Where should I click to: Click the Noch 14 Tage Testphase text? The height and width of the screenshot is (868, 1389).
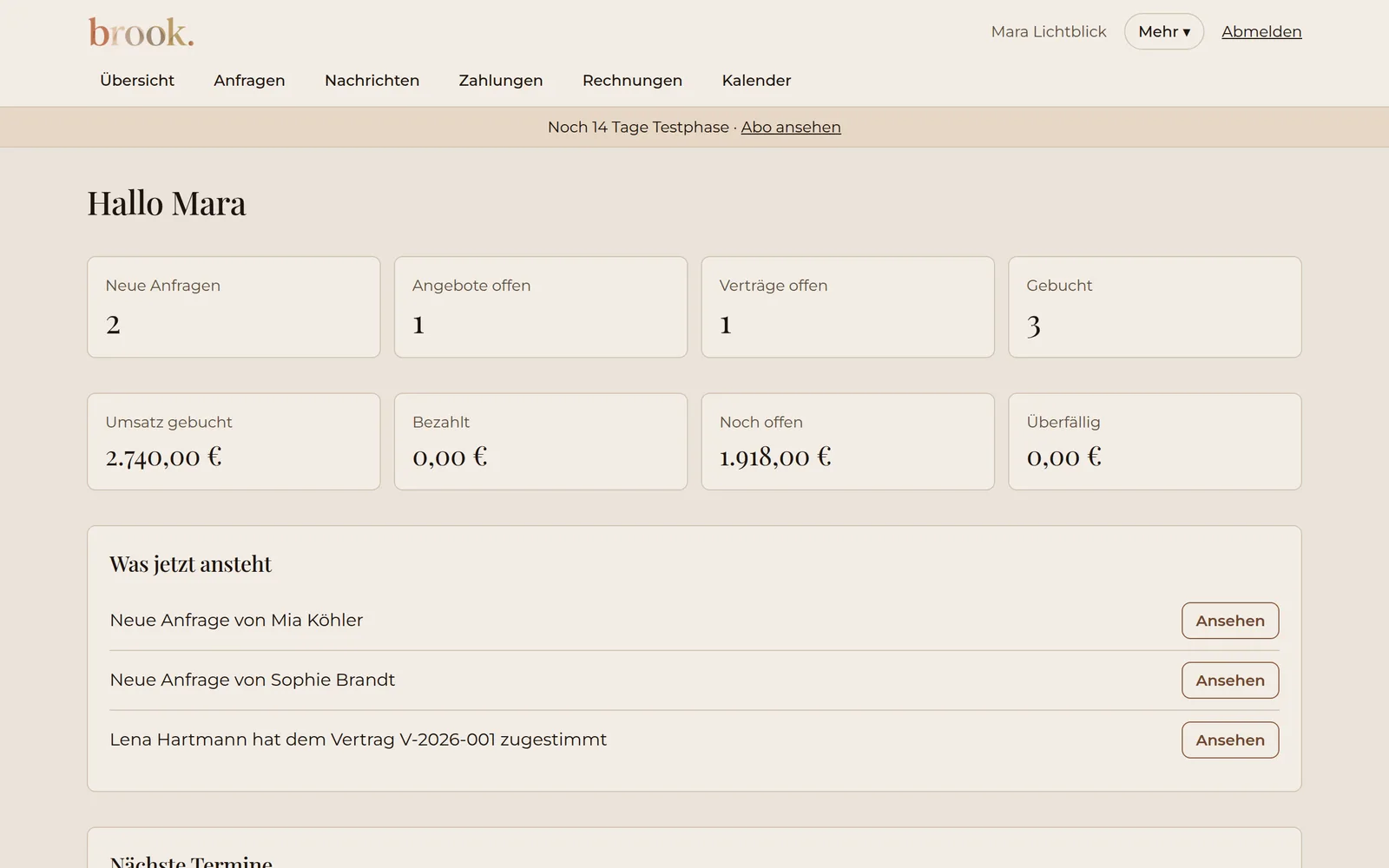(x=638, y=127)
